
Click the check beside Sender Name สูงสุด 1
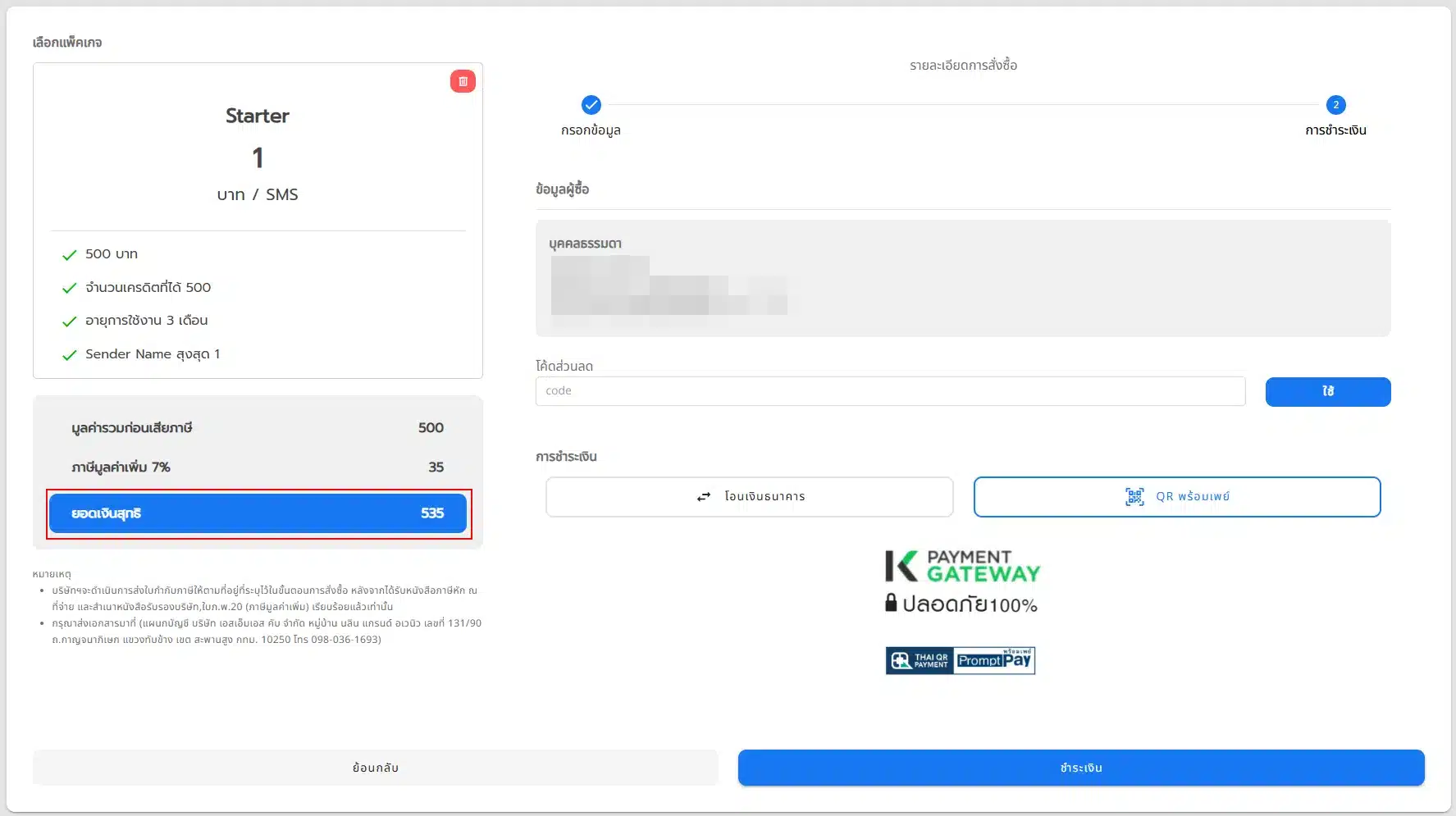[70, 355]
